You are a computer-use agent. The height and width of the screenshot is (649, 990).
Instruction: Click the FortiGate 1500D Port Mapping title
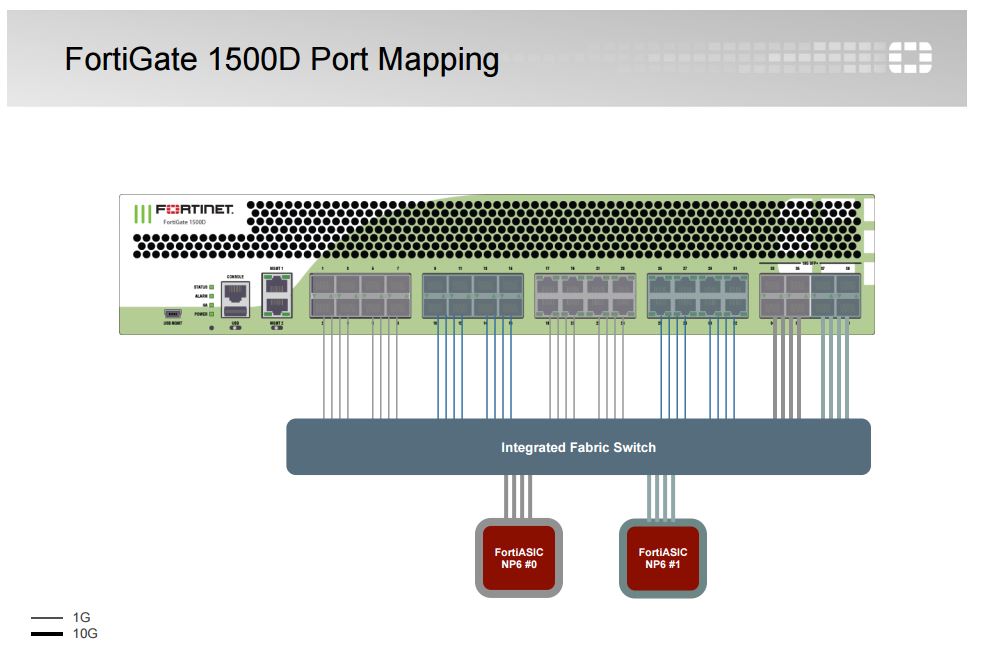pyautogui.click(x=282, y=59)
